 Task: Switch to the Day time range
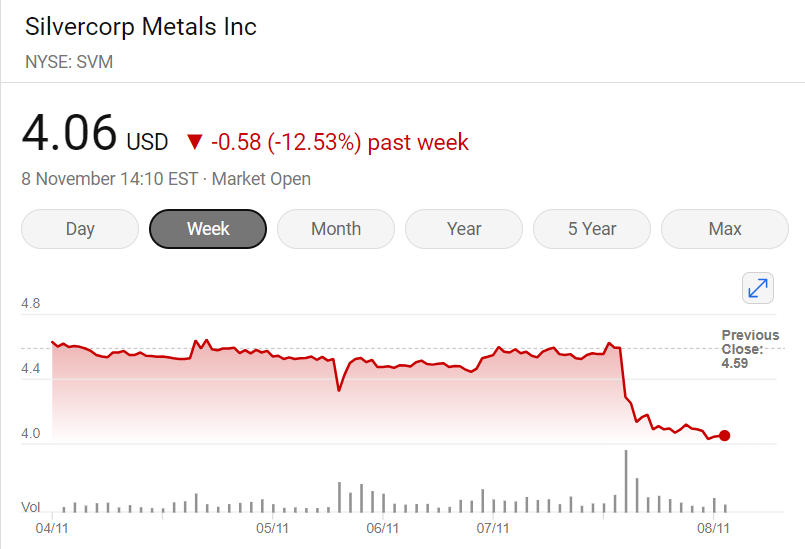[x=80, y=229]
